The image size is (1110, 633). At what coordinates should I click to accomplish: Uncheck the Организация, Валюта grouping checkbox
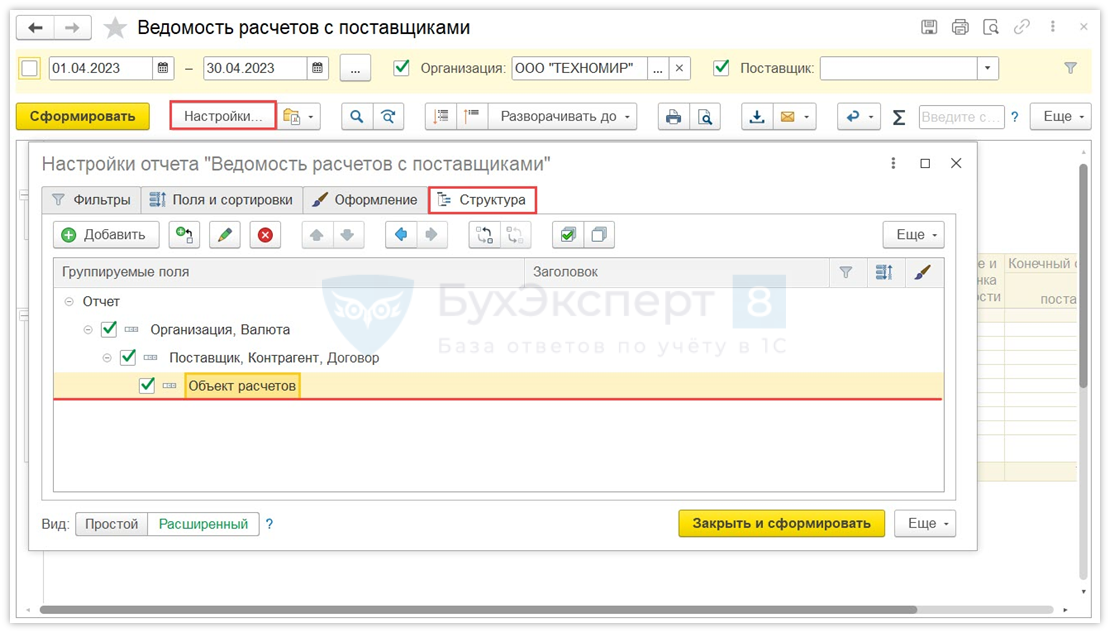[x=109, y=329]
